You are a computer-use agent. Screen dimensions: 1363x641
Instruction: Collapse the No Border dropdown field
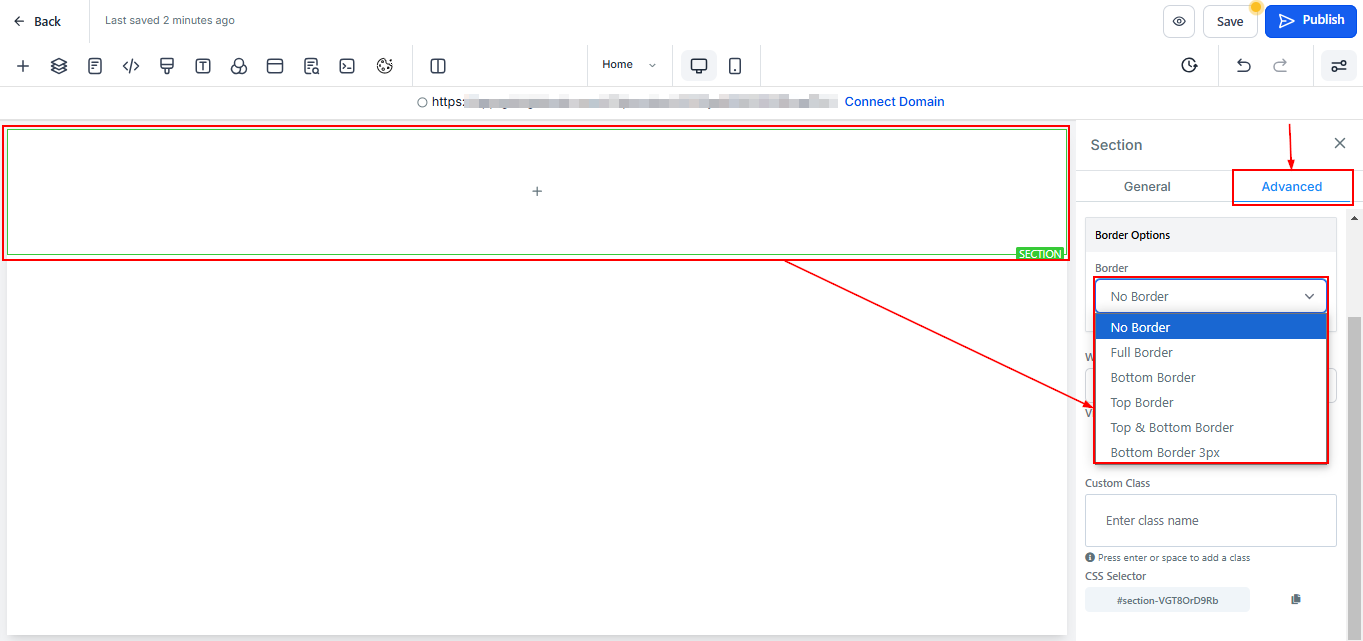tap(1210, 296)
